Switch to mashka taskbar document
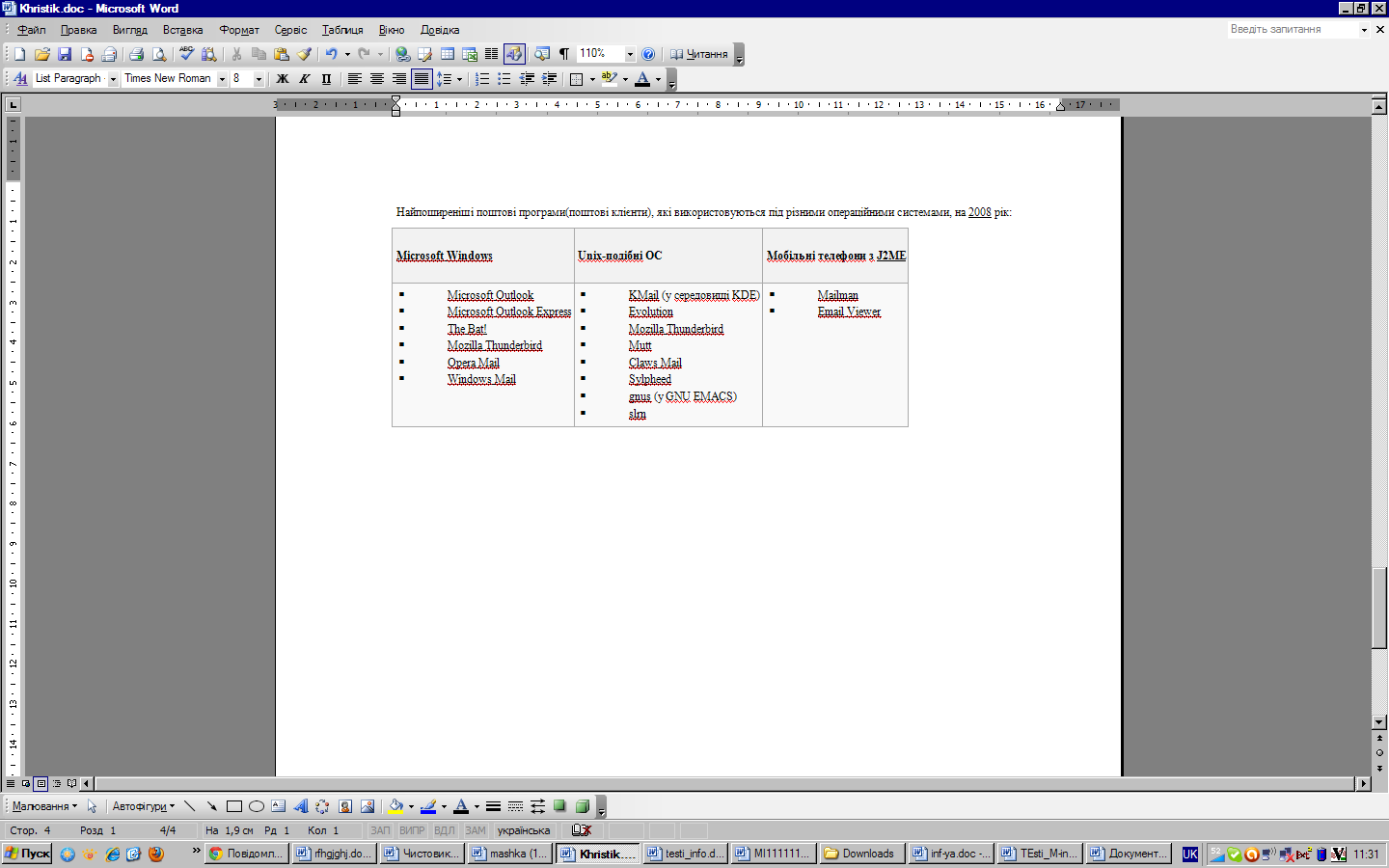1389x868 pixels. [509, 854]
